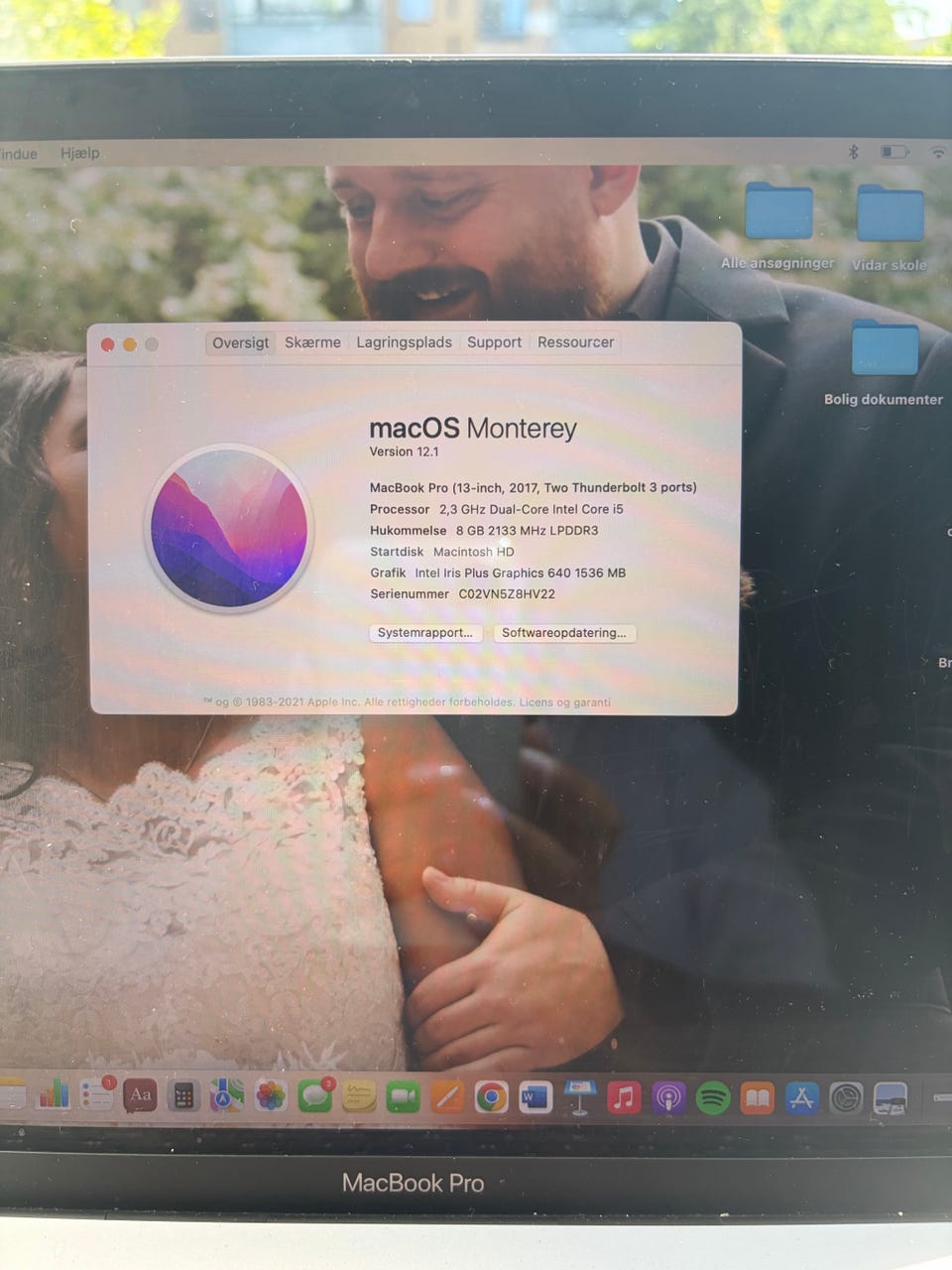This screenshot has width=952, height=1270.
Task: Click the MacBook Pro (13-inch, 2017) model line
Action: coord(533,487)
